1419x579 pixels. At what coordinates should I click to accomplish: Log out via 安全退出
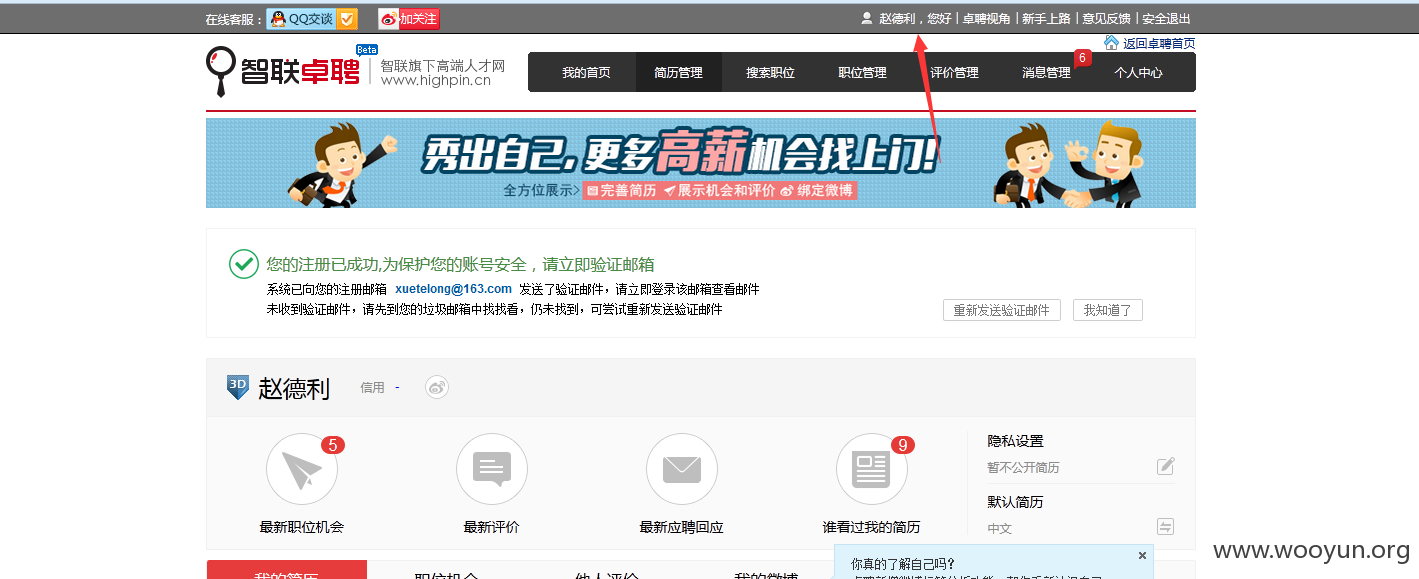pos(1166,19)
